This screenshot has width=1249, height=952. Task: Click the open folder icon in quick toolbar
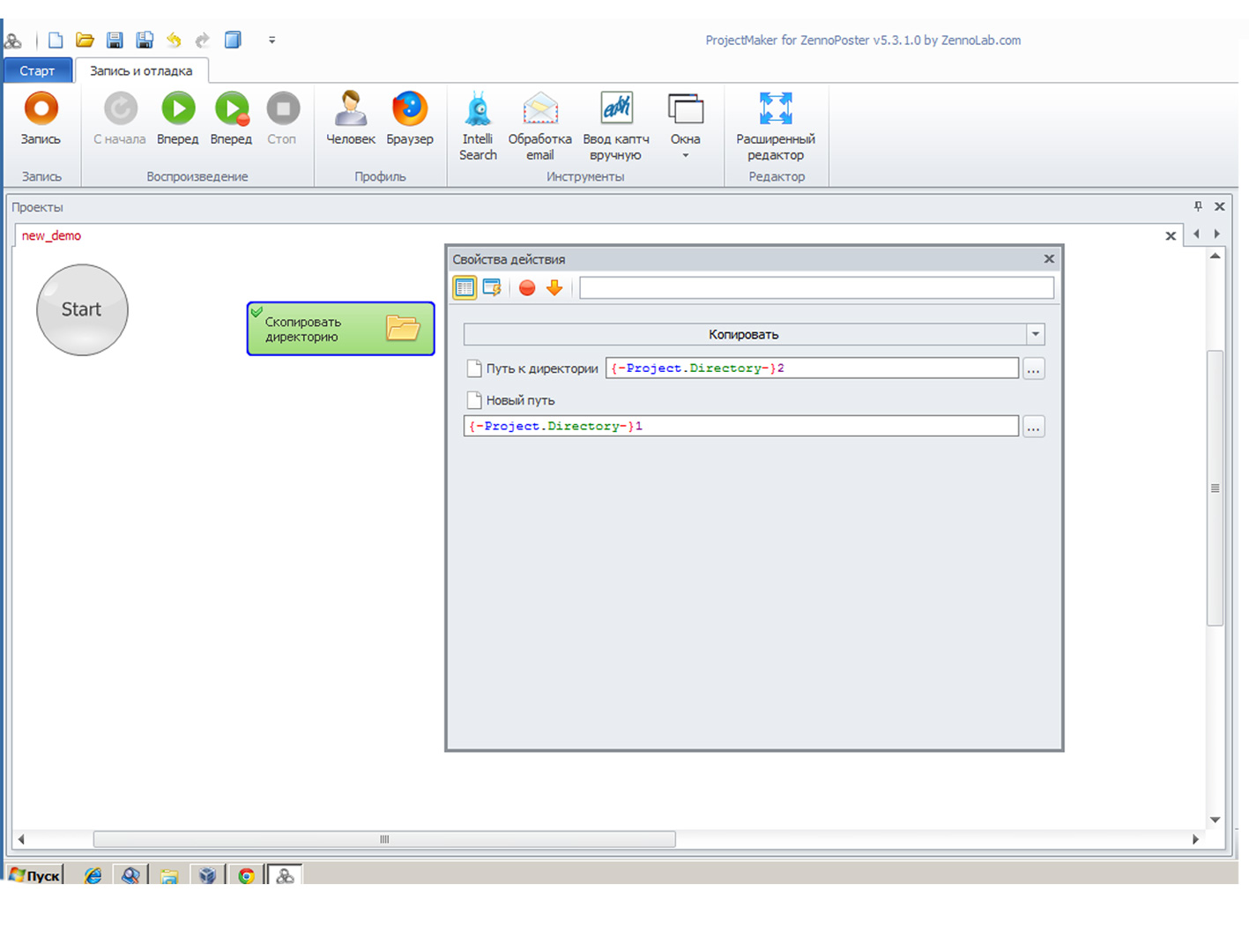click(85, 40)
